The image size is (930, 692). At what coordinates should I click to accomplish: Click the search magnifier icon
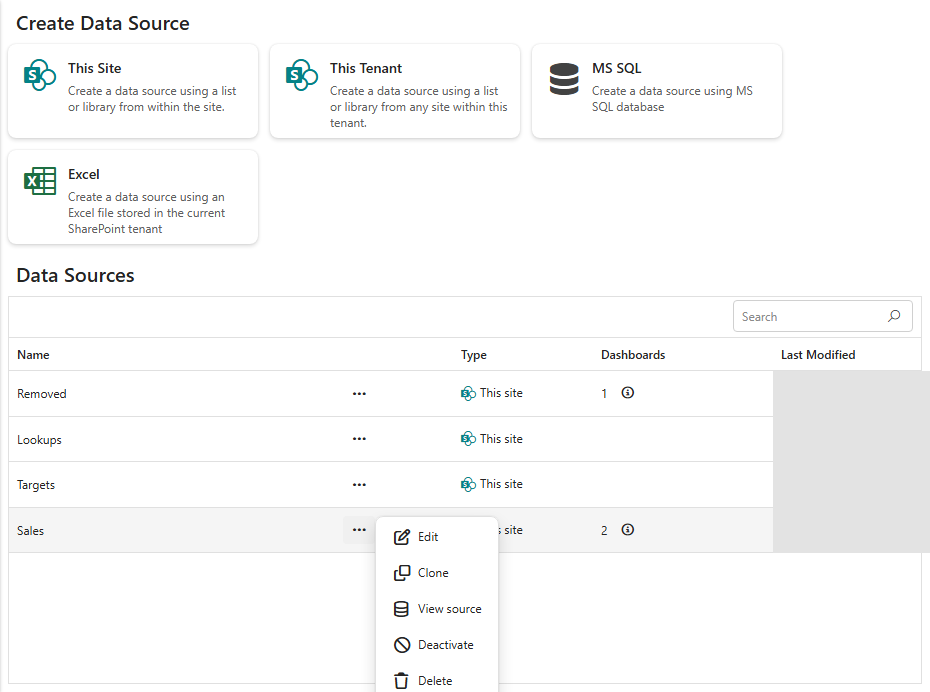click(894, 316)
